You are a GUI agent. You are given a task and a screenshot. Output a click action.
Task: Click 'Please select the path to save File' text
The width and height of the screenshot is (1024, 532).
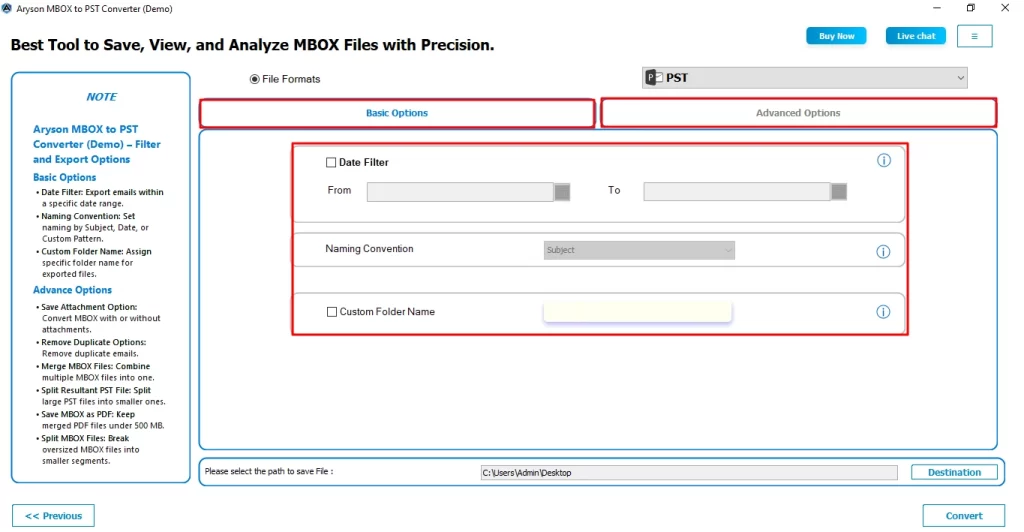click(269, 471)
